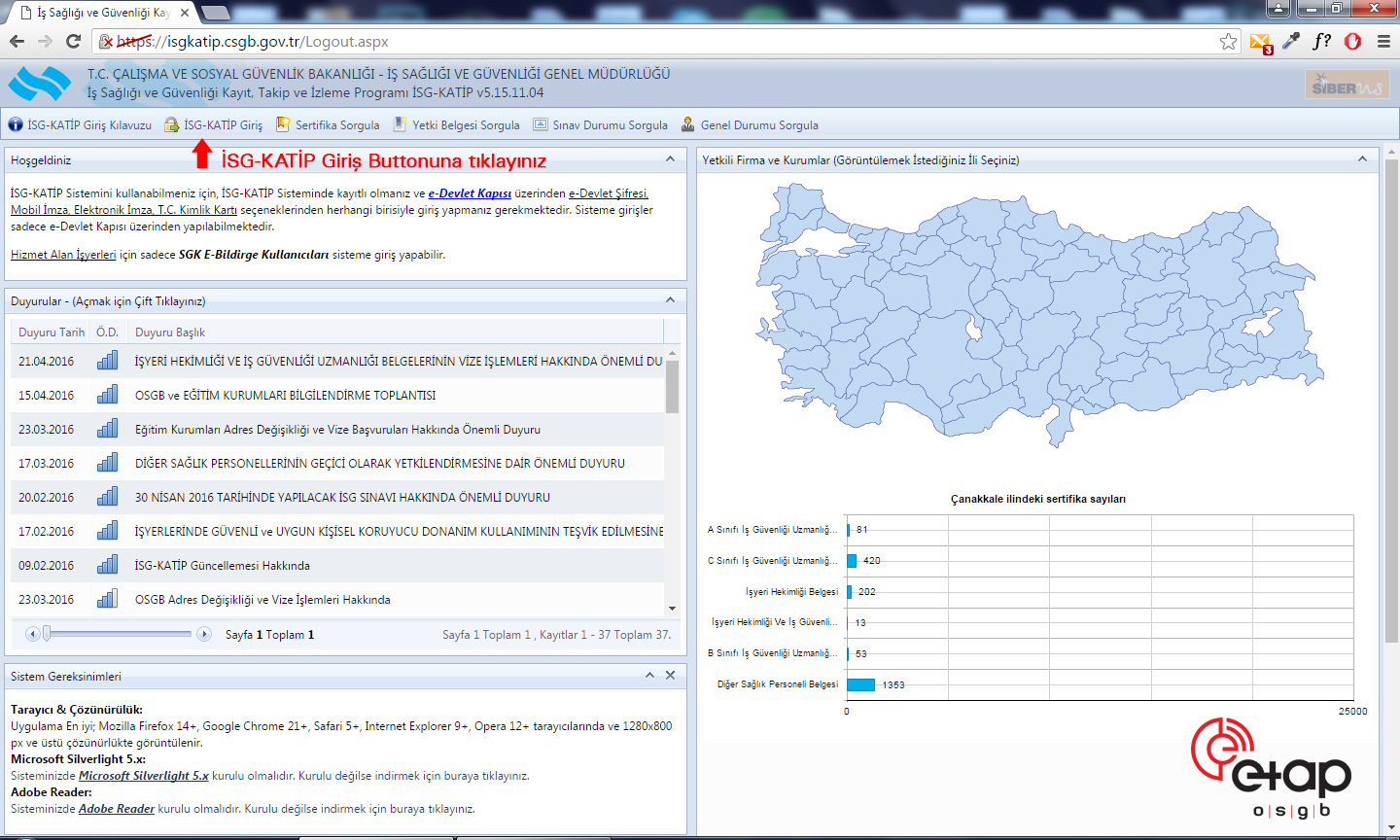This screenshot has width=1400, height=840.
Task: Bookmark this page with the star icon
Action: [1228, 41]
